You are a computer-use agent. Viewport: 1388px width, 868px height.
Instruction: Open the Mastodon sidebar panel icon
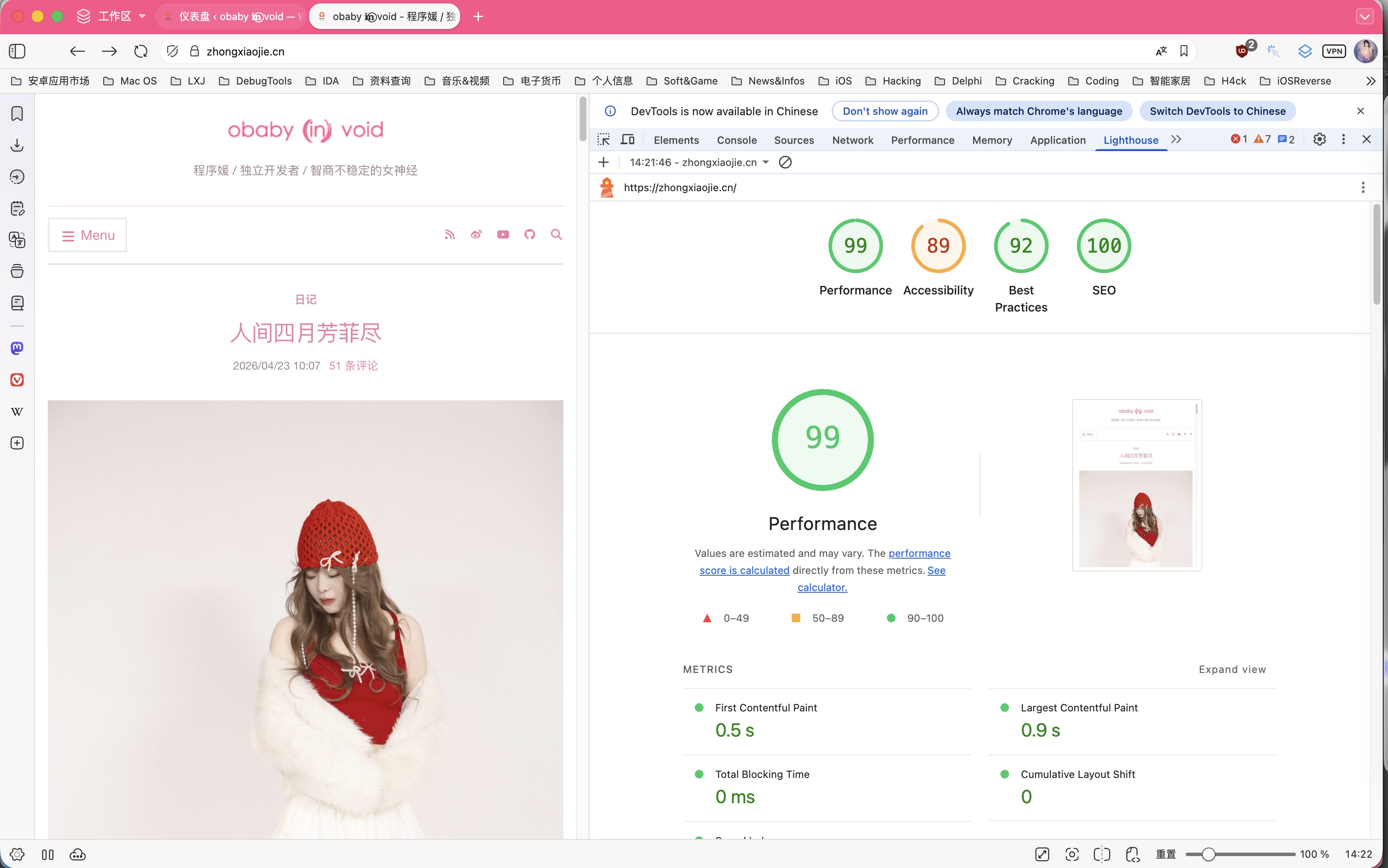17,348
